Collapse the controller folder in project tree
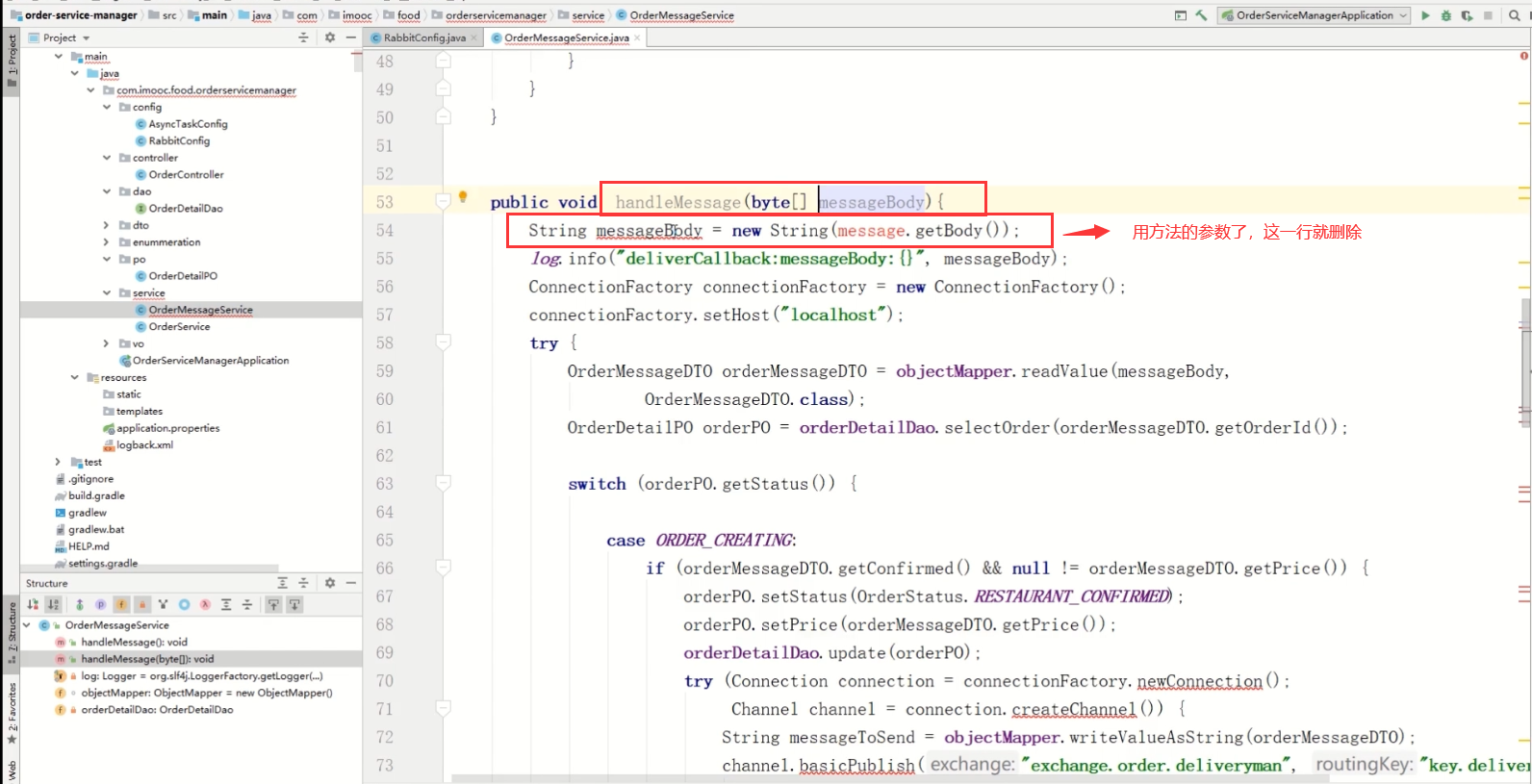Image resolution: width=1532 pixels, height=784 pixels. tap(107, 158)
